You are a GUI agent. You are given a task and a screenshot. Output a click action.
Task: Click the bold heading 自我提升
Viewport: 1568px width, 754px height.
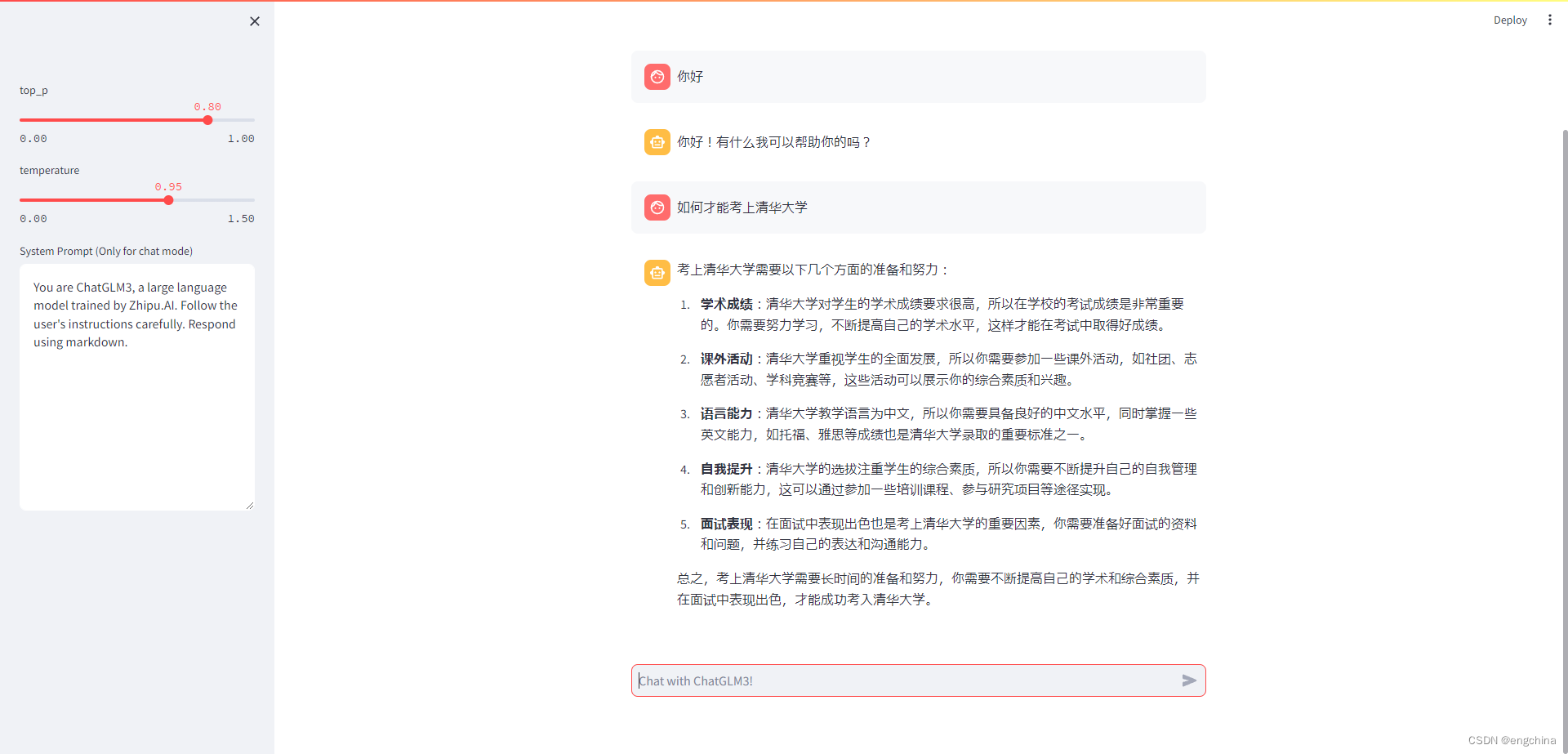click(x=726, y=469)
